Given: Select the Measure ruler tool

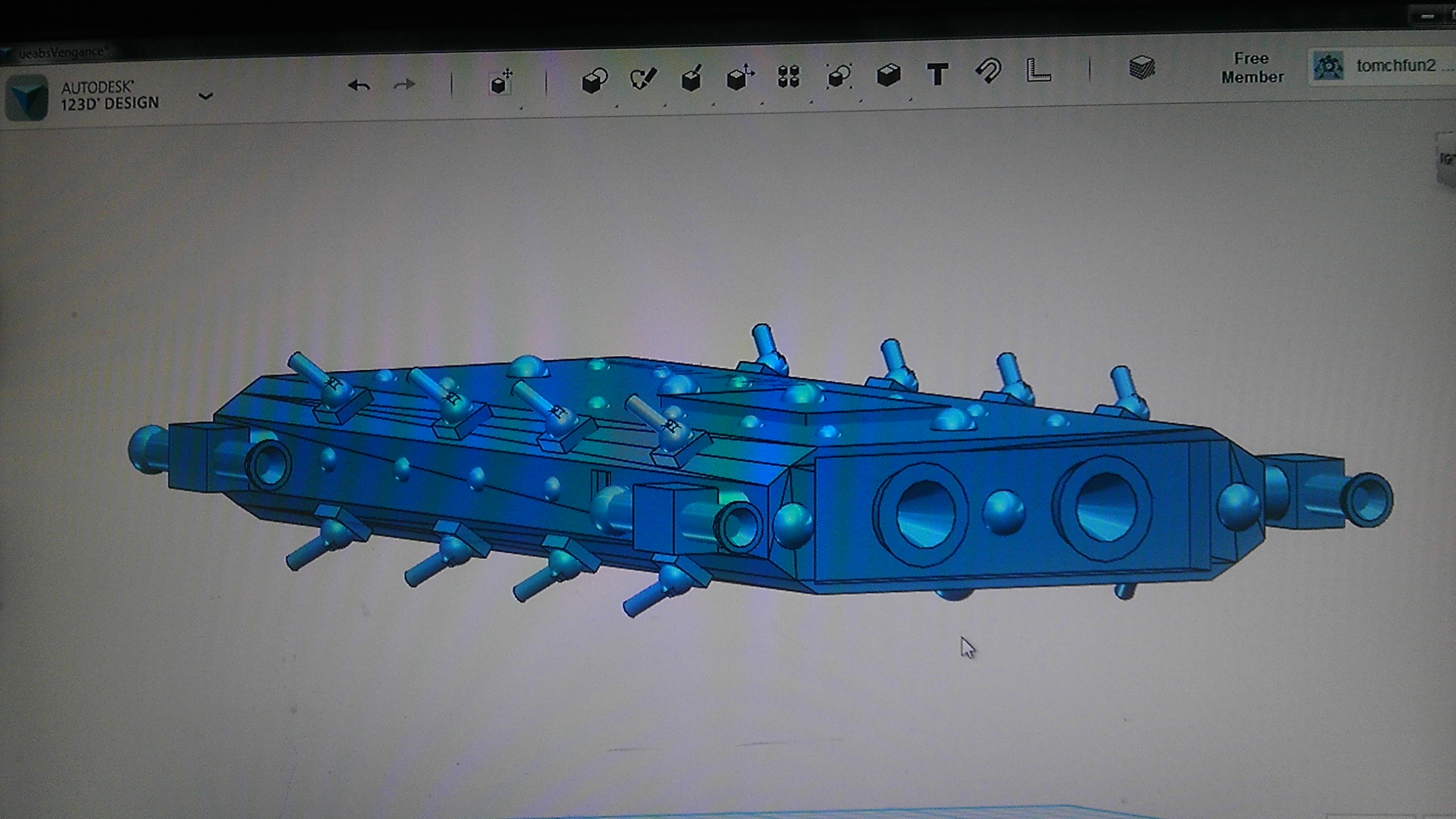Looking at the screenshot, I should pos(1038,71).
